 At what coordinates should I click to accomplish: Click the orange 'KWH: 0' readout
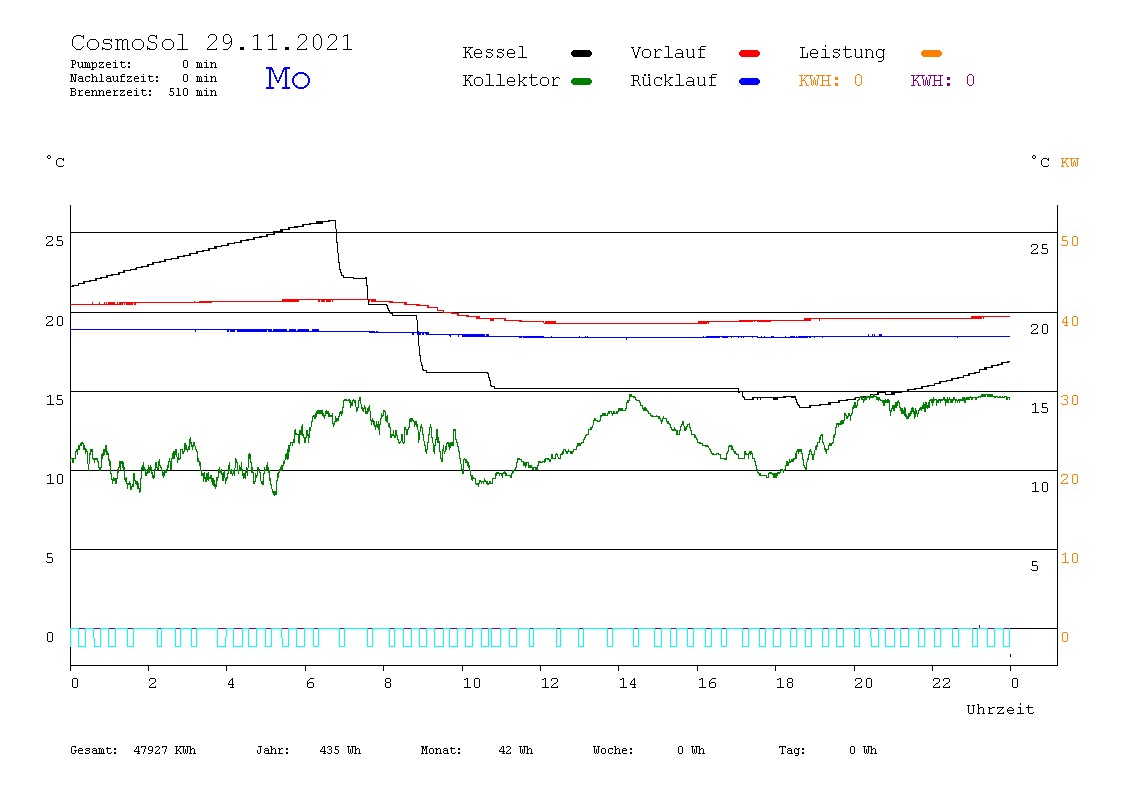pyautogui.click(x=831, y=81)
